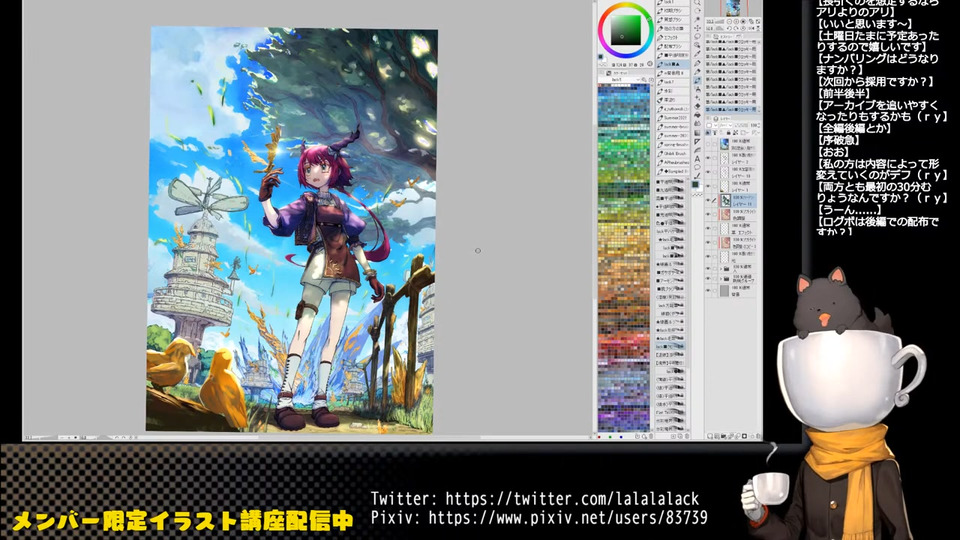Open the カラーセット palette tab
The width and height of the screenshot is (960, 540).
[617, 73]
